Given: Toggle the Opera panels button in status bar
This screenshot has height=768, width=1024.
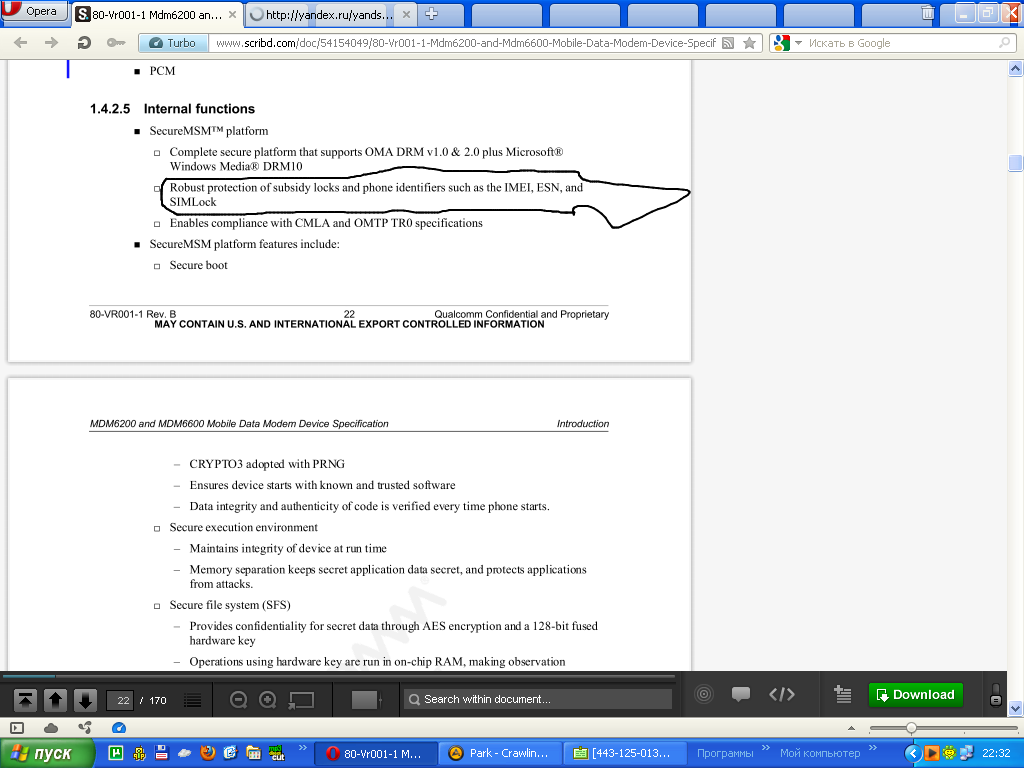Looking at the screenshot, I should (x=18, y=728).
